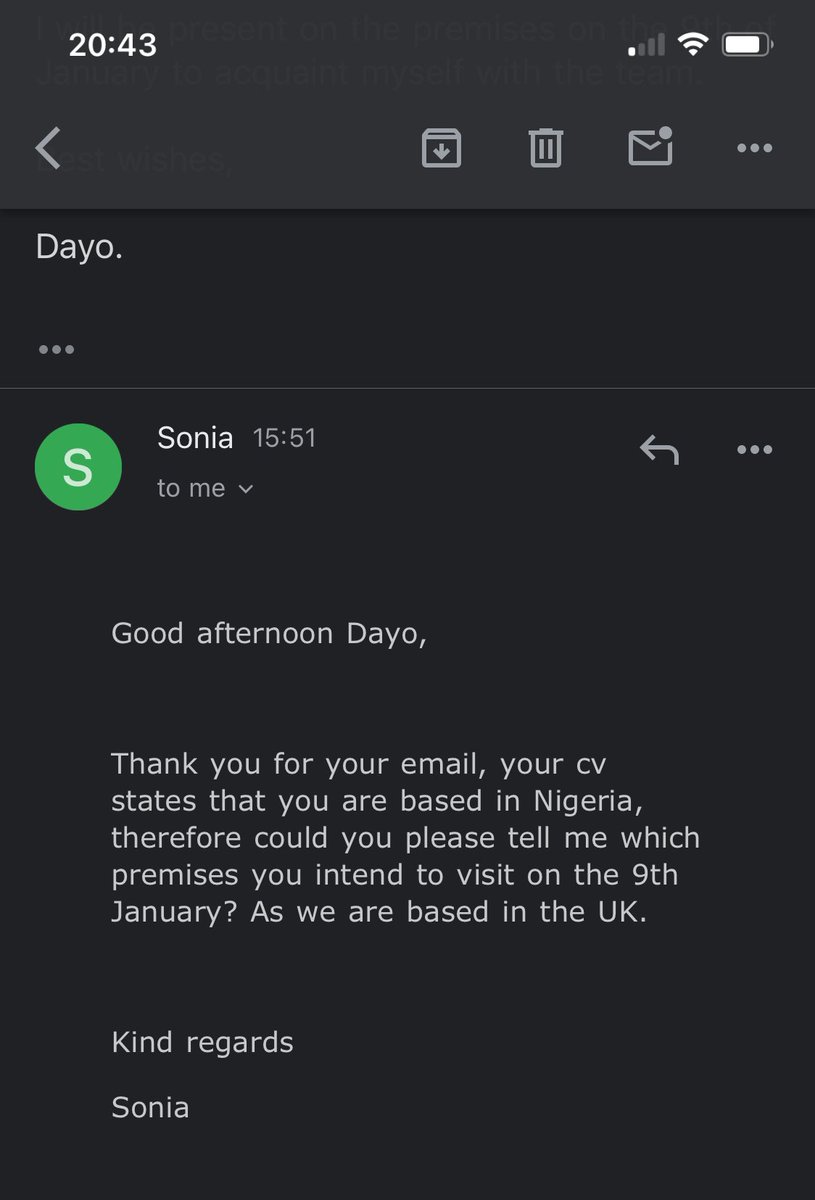Mark the conversation as unread
The image size is (815, 1200).
pyautogui.click(x=650, y=146)
